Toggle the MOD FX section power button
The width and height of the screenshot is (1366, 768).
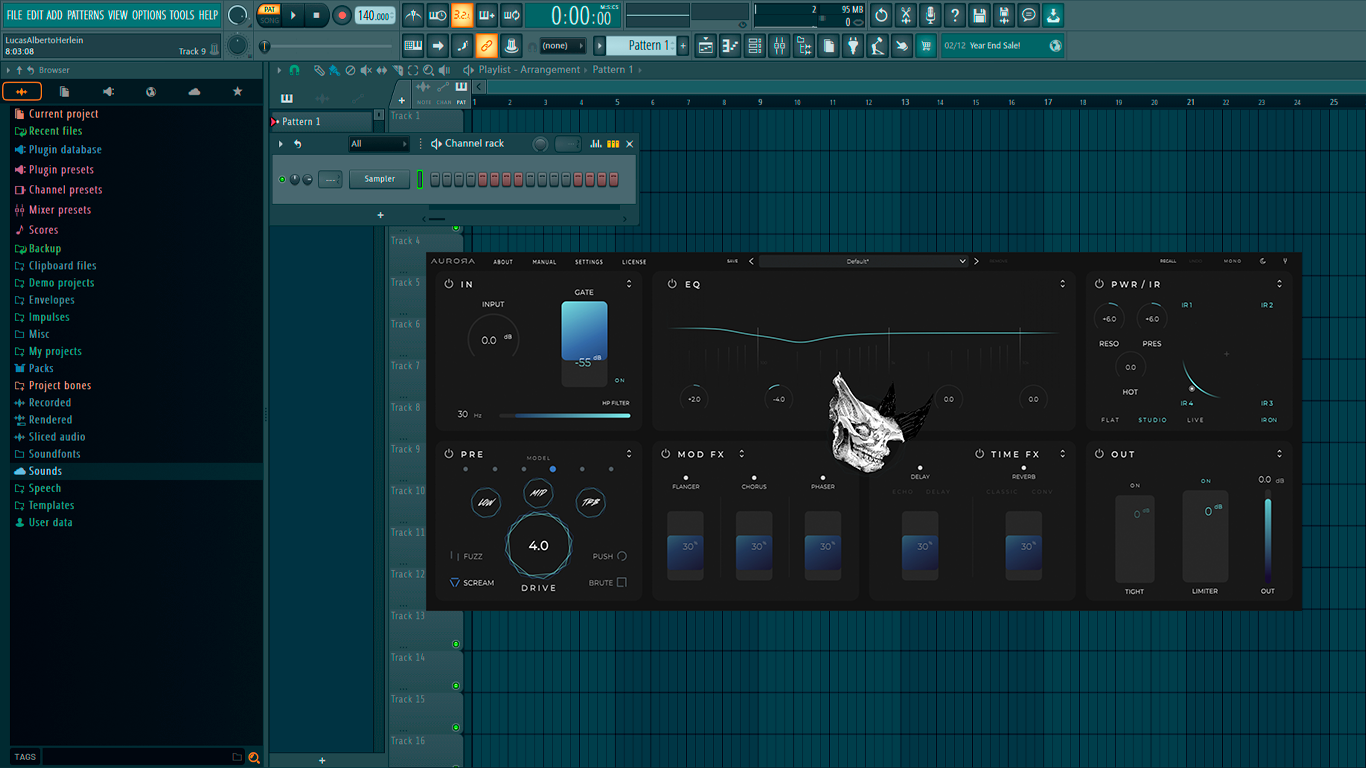tap(665, 454)
